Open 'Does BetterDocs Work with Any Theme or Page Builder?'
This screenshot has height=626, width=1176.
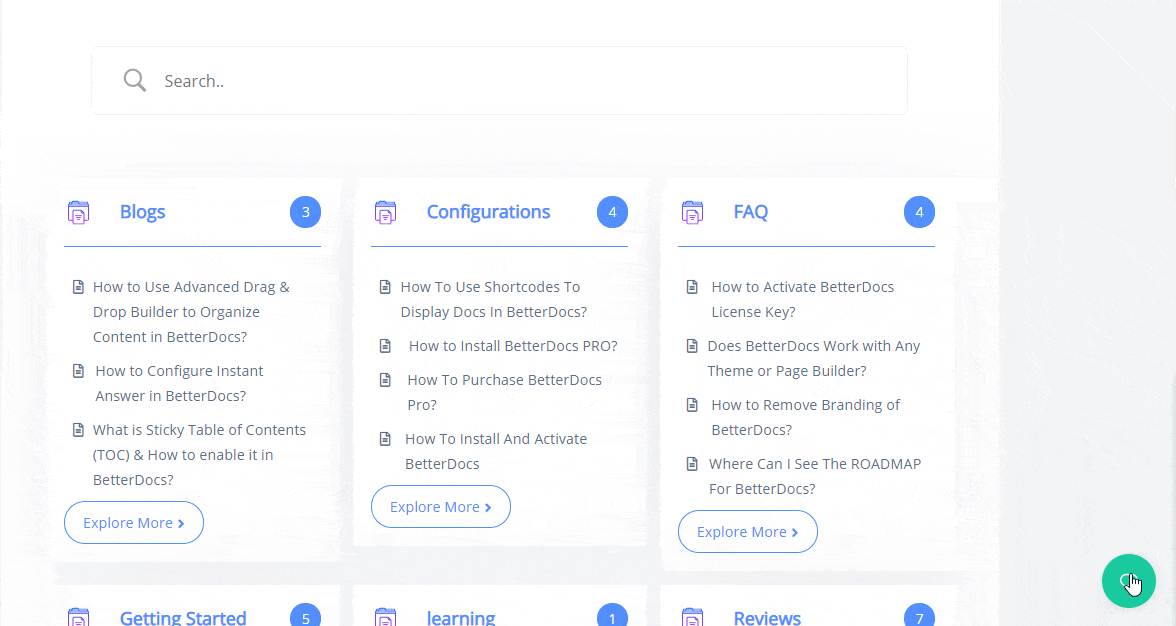(813, 358)
